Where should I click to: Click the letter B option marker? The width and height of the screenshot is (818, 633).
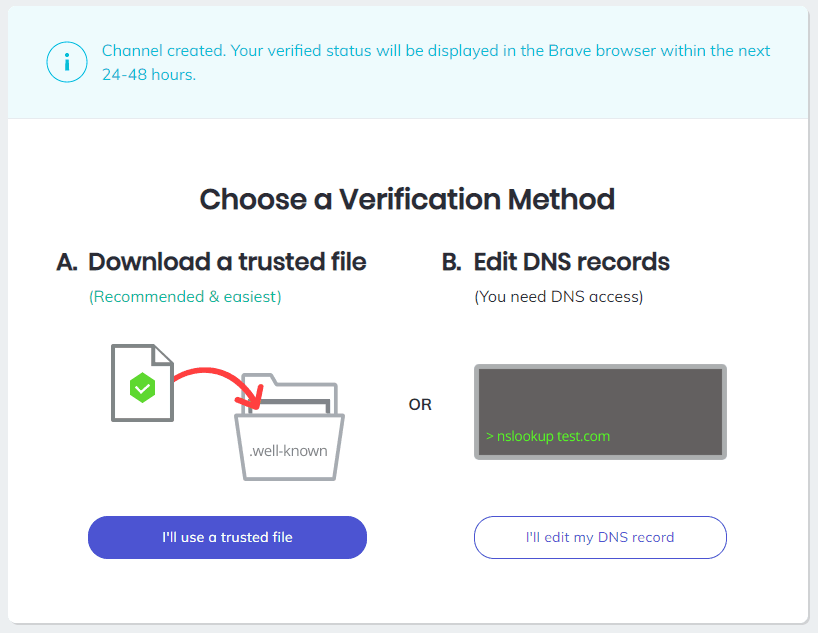(451, 261)
